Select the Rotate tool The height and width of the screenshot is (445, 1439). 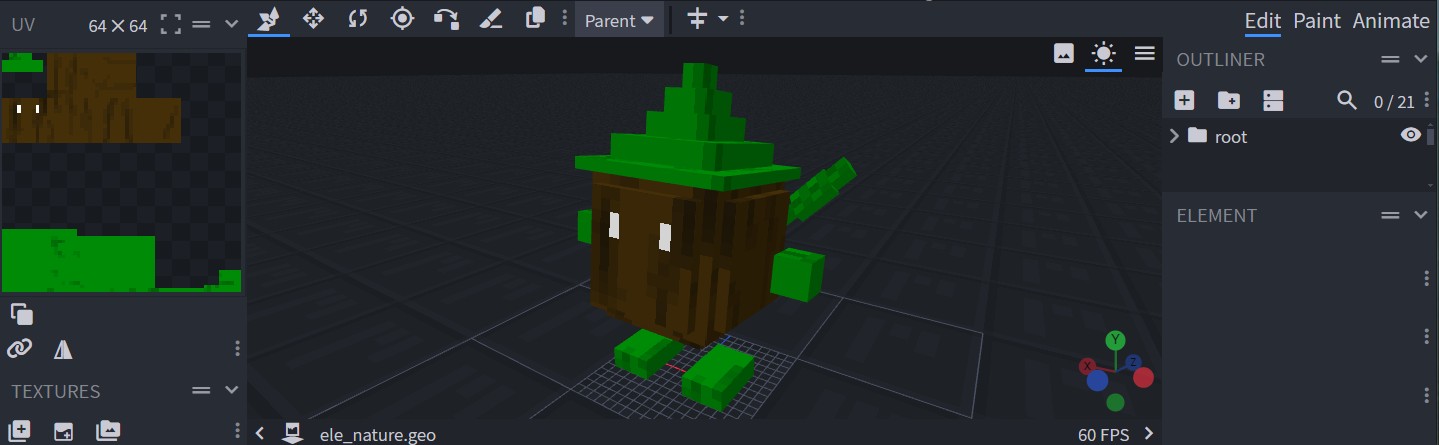(358, 18)
